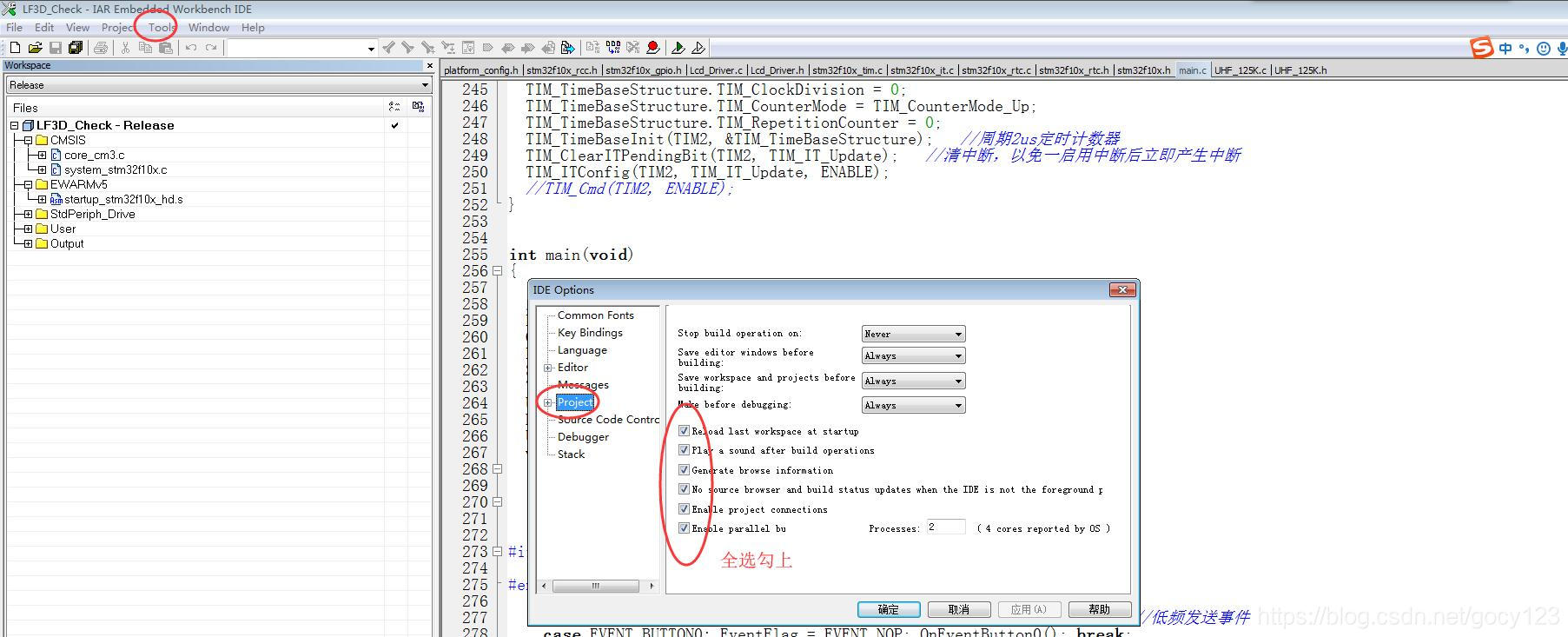This screenshot has width=1568, height=637.
Task: Toggle Play a sound after build operations
Action: pyautogui.click(x=684, y=450)
